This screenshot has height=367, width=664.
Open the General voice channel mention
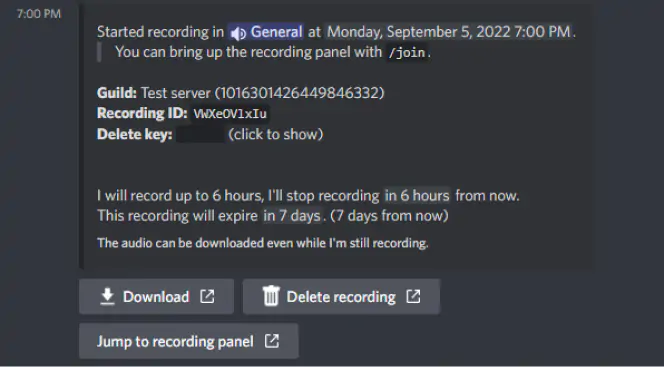coord(266,32)
